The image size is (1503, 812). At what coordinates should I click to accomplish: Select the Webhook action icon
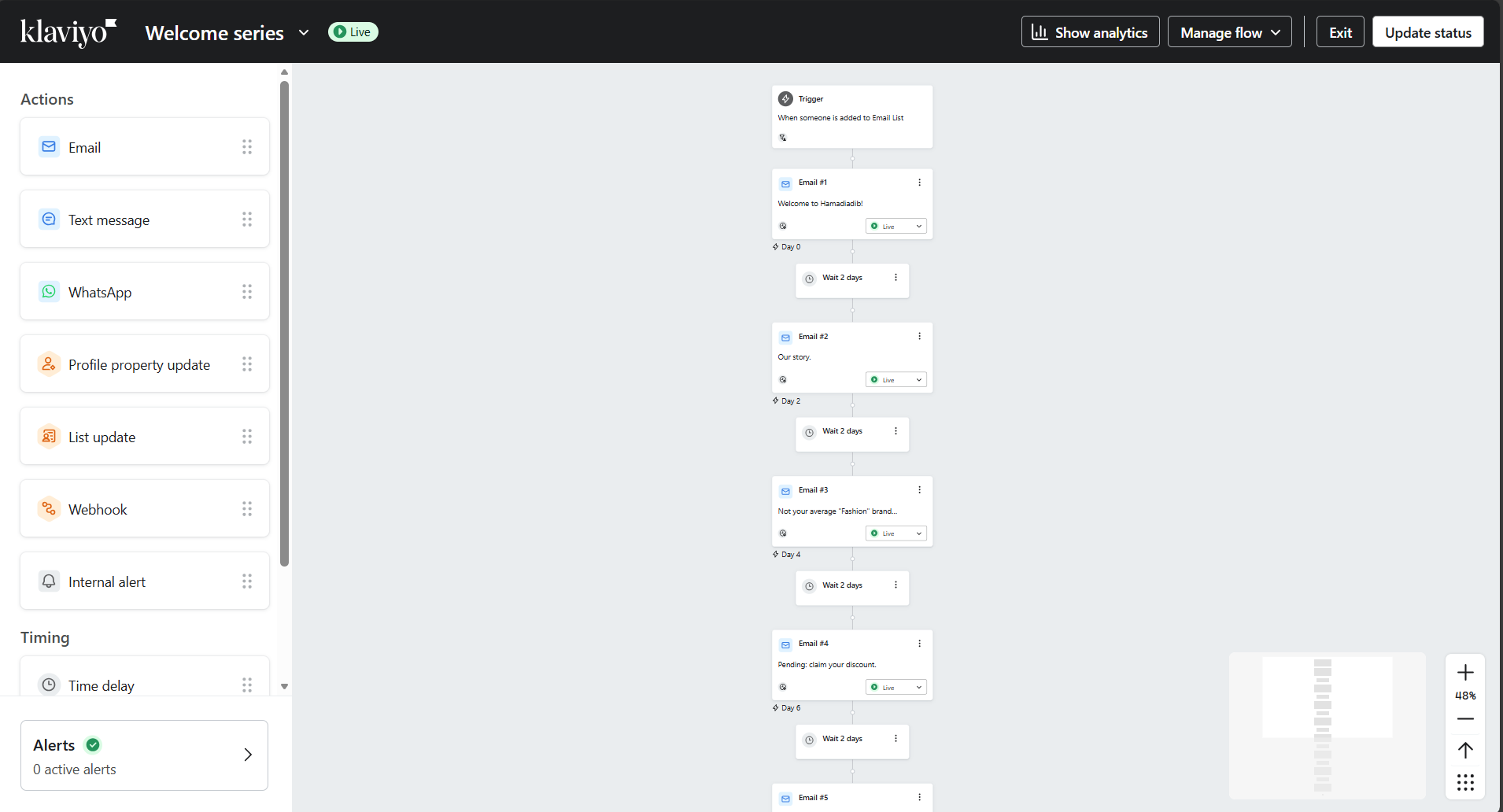coord(48,508)
